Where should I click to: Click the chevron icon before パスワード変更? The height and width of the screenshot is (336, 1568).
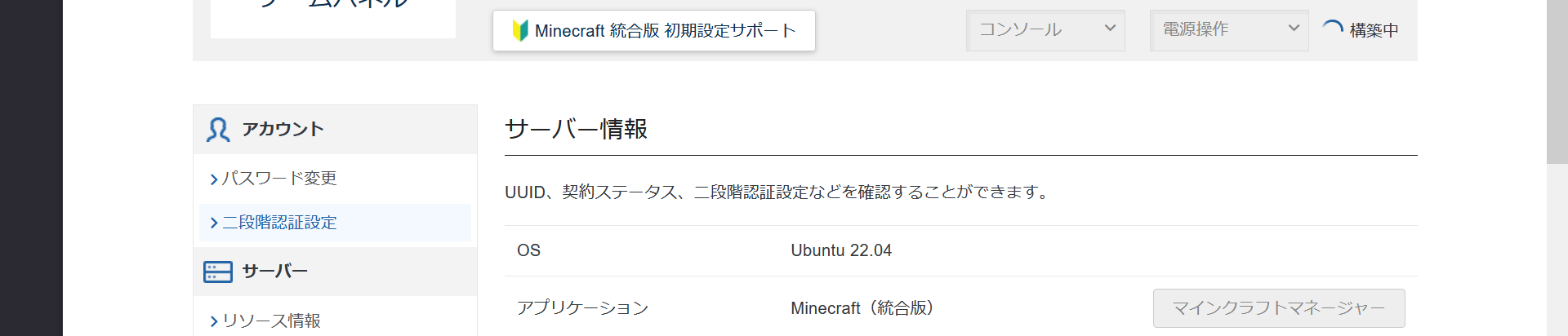coord(214,179)
